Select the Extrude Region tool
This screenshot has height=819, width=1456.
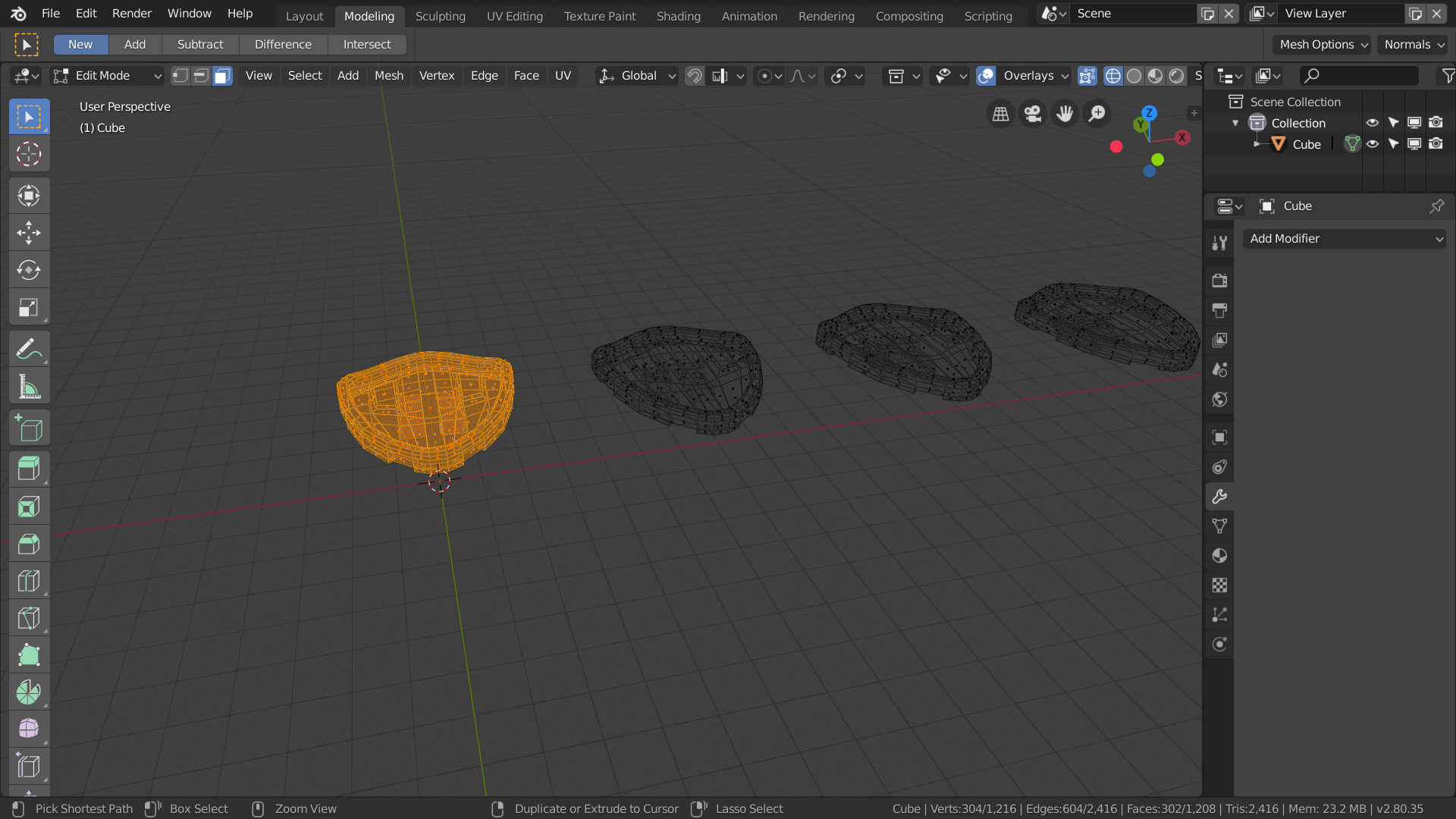[29, 469]
